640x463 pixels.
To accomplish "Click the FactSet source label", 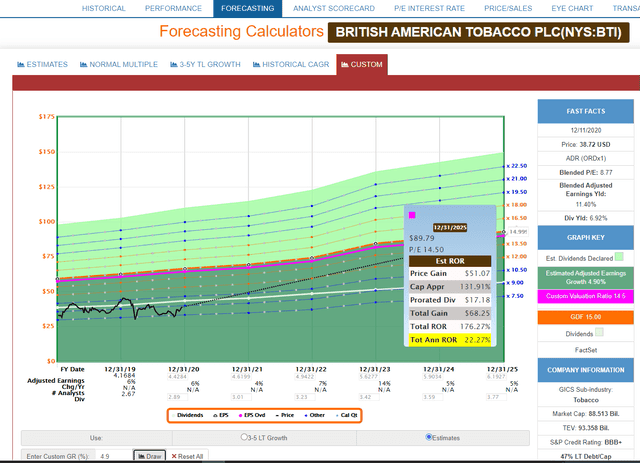I will coord(585,350).
